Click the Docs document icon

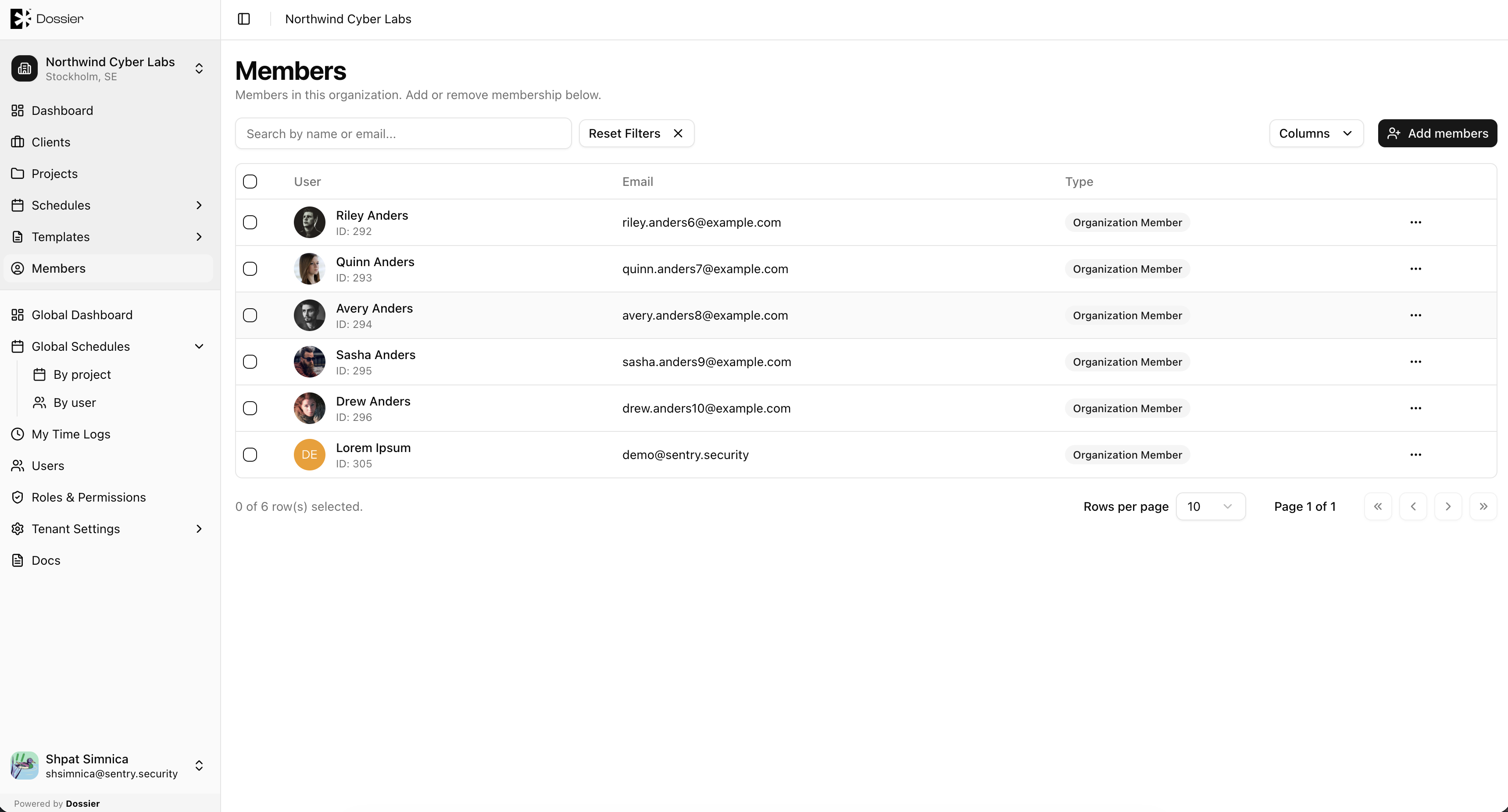(18, 560)
